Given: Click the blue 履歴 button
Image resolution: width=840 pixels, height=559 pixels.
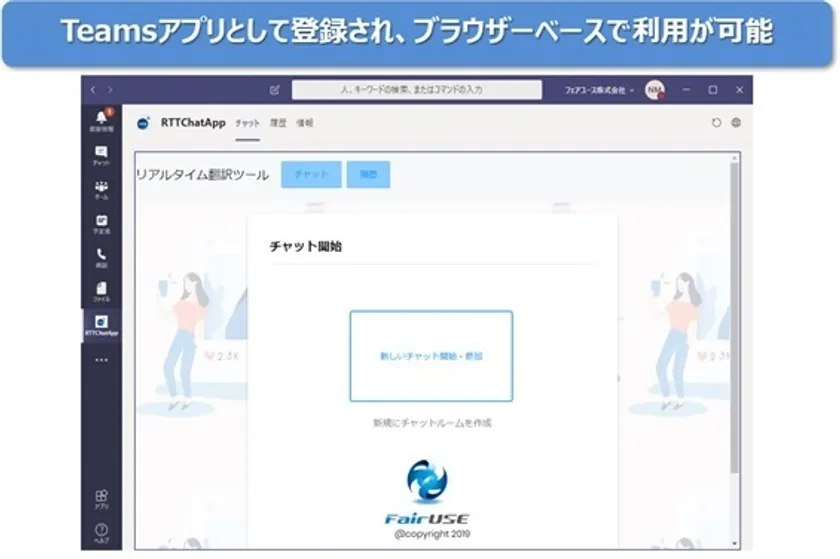Looking at the screenshot, I should (x=368, y=174).
